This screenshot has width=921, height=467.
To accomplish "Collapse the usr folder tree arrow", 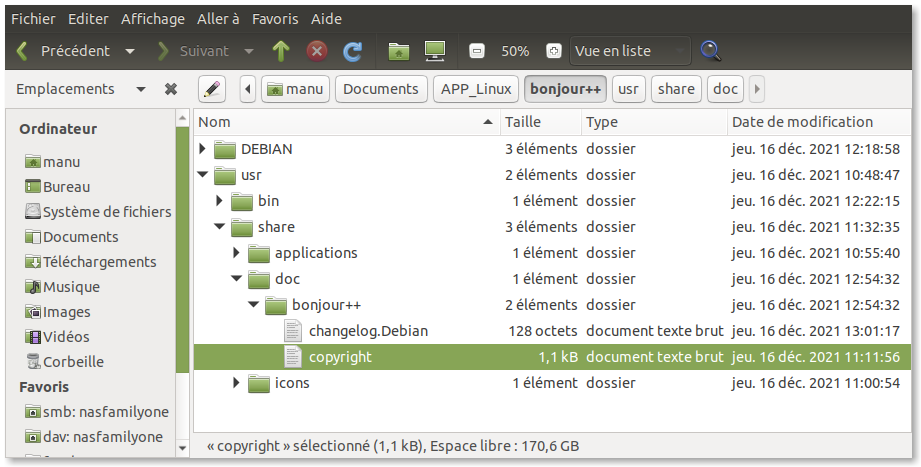I will pyautogui.click(x=203, y=174).
